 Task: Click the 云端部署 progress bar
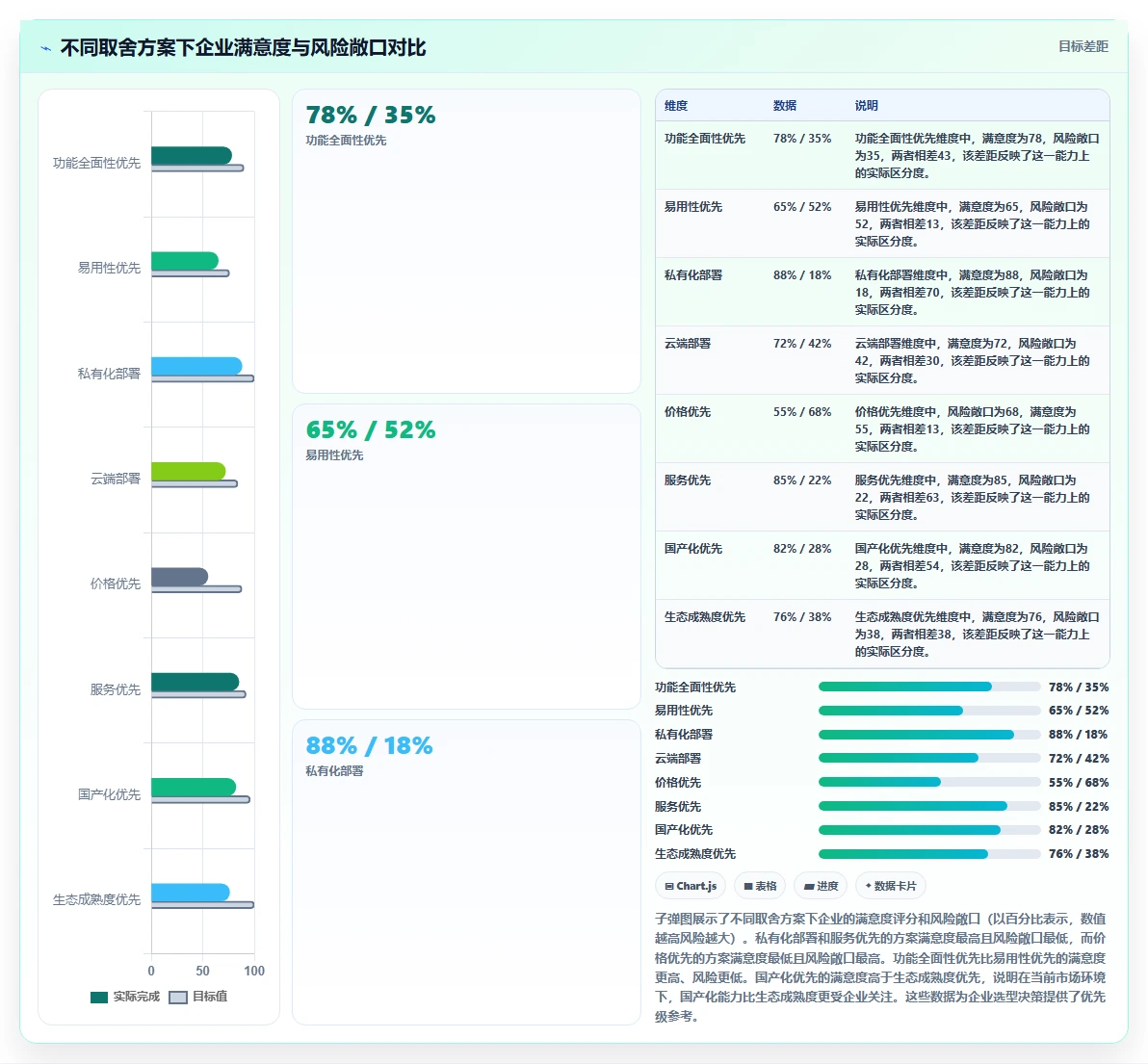click(x=929, y=758)
